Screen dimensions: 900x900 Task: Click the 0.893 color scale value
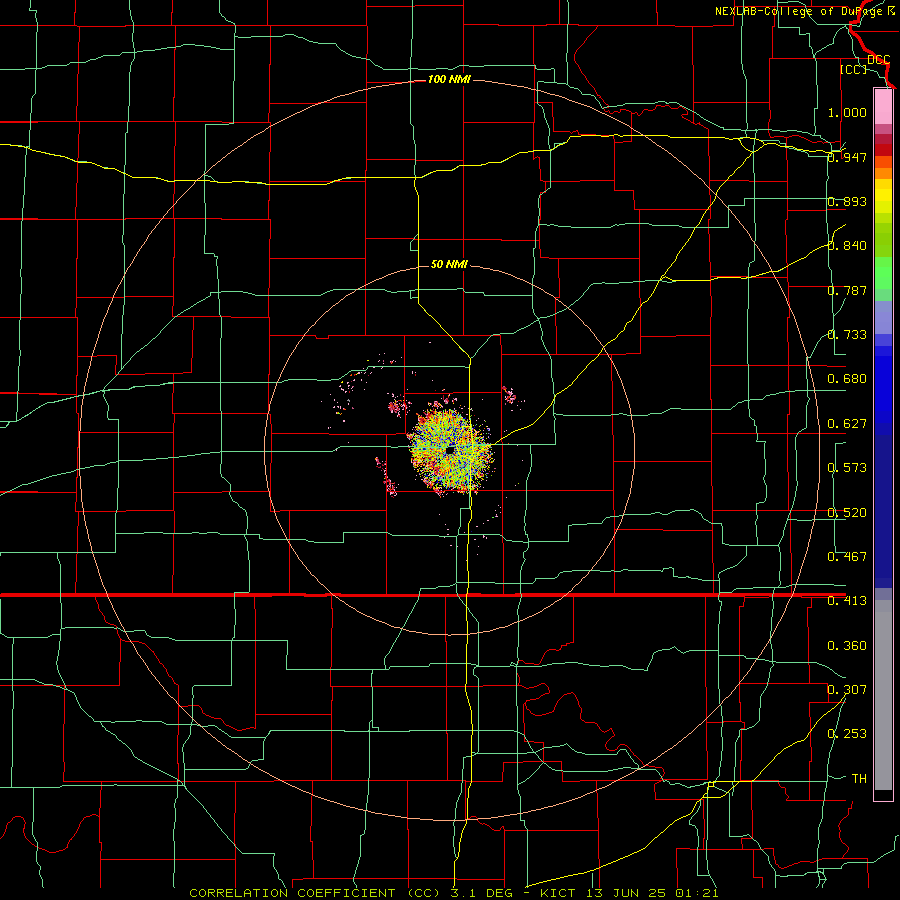(847, 201)
